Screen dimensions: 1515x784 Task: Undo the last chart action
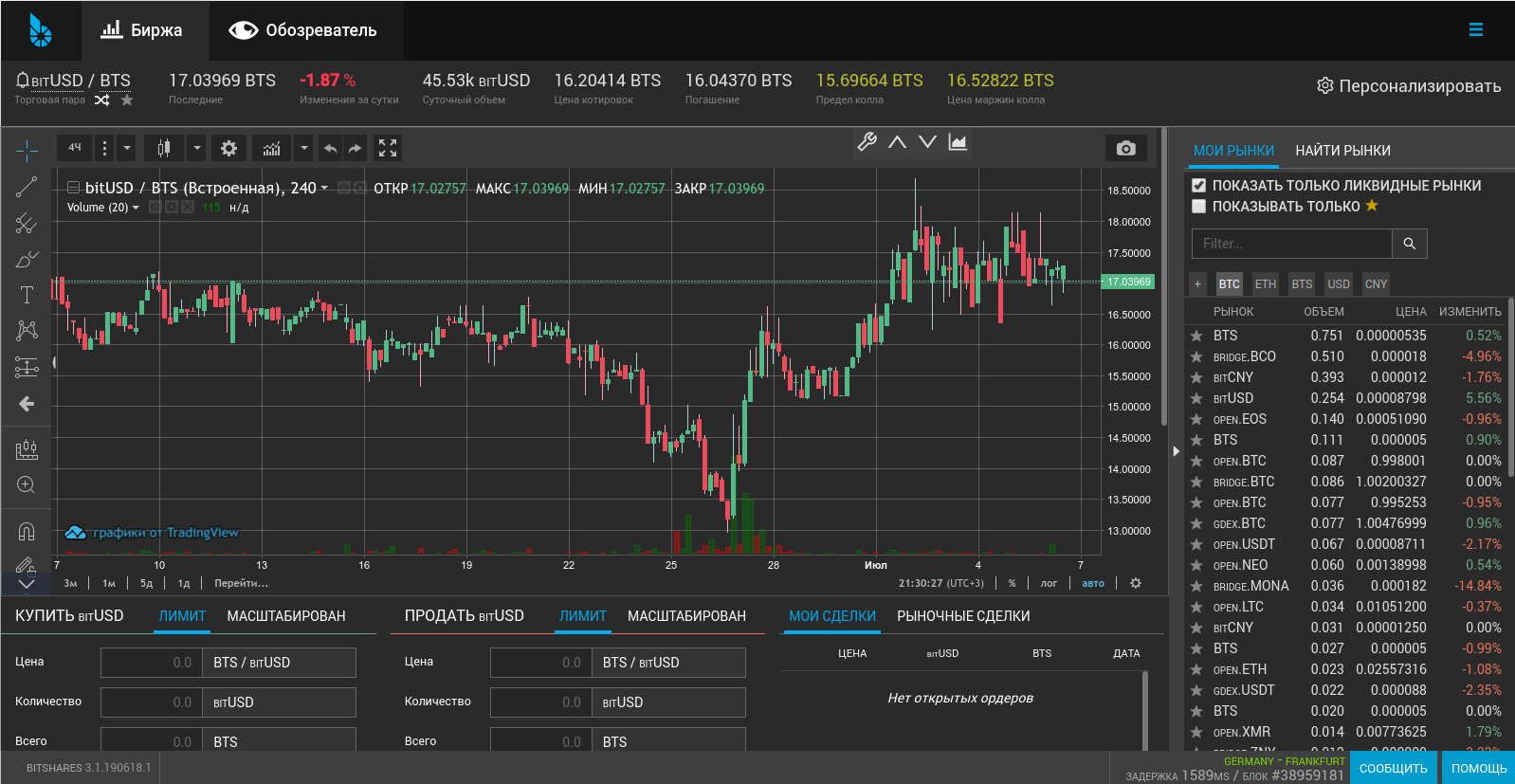pos(330,148)
